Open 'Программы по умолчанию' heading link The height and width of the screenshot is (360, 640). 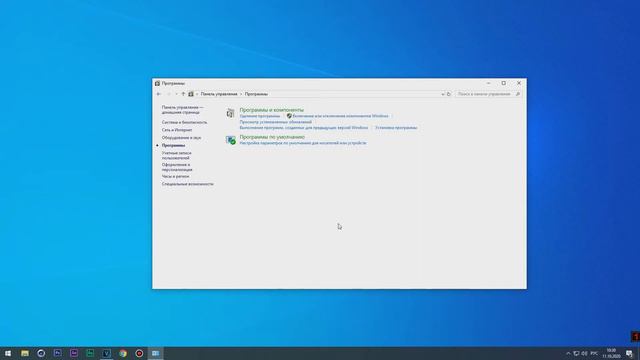point(272,137)
